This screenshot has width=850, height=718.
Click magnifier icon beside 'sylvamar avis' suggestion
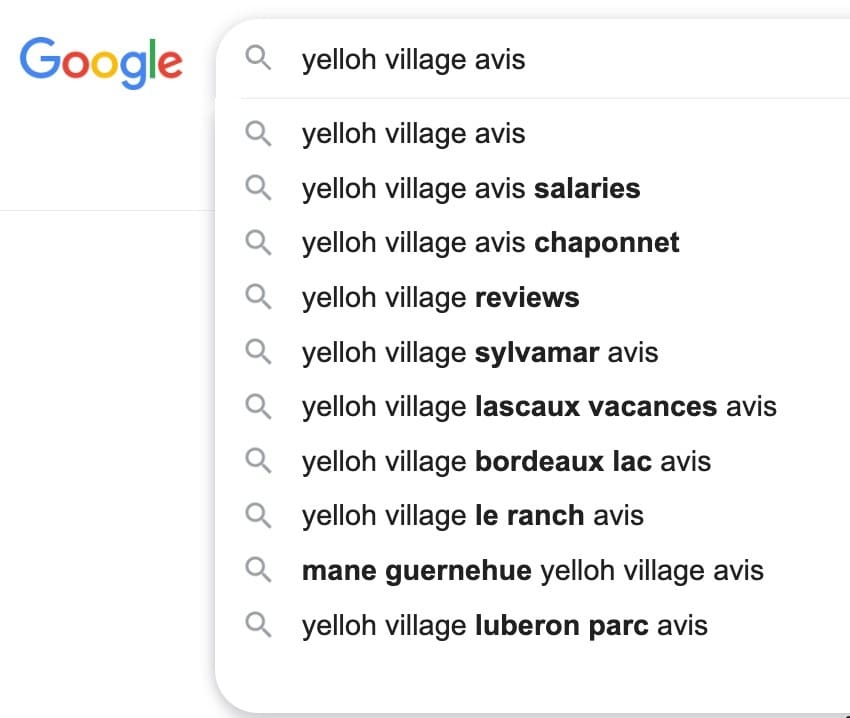(x=258, y=352)
